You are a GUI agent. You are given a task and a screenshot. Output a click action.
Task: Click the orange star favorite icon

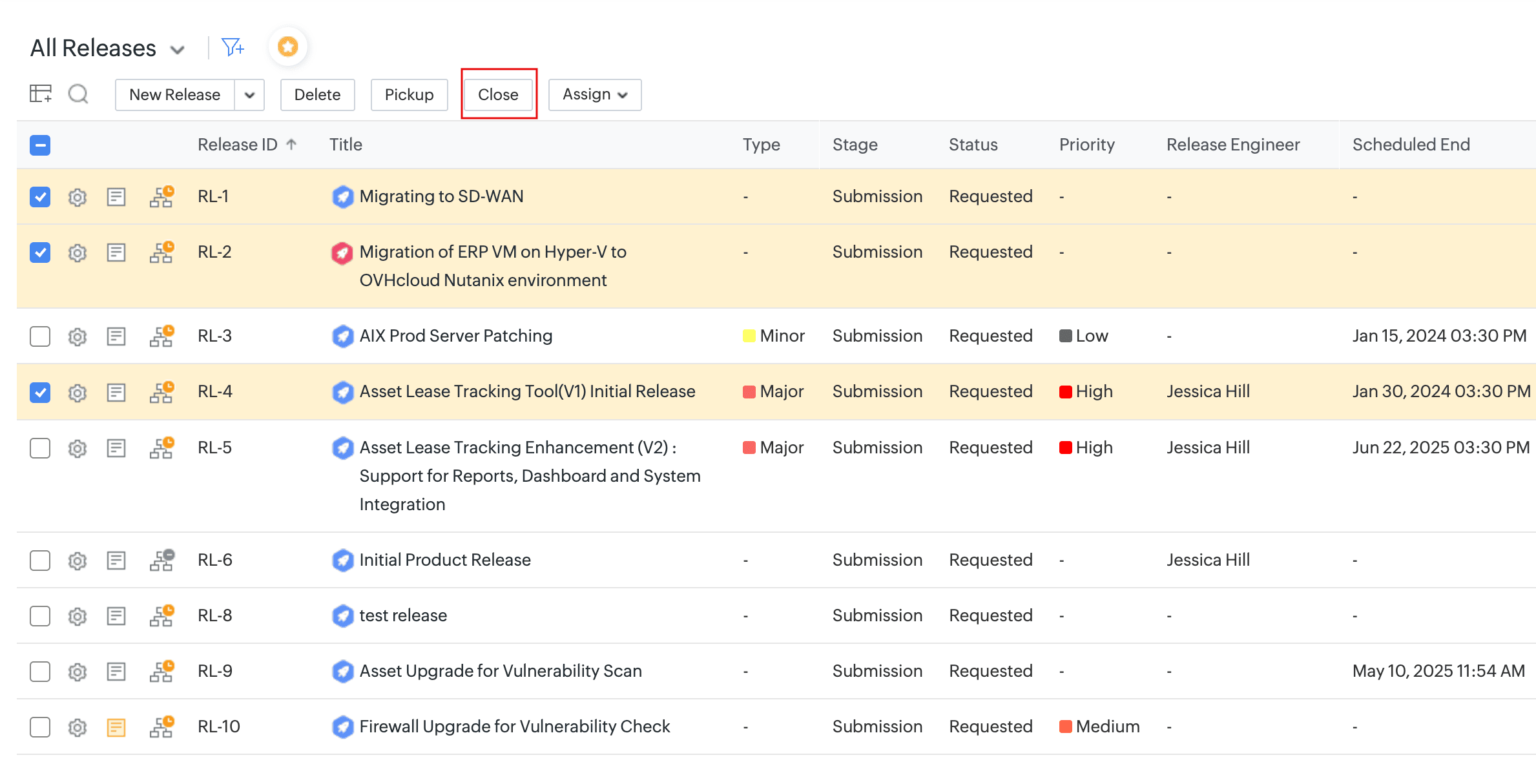point(287,46)
